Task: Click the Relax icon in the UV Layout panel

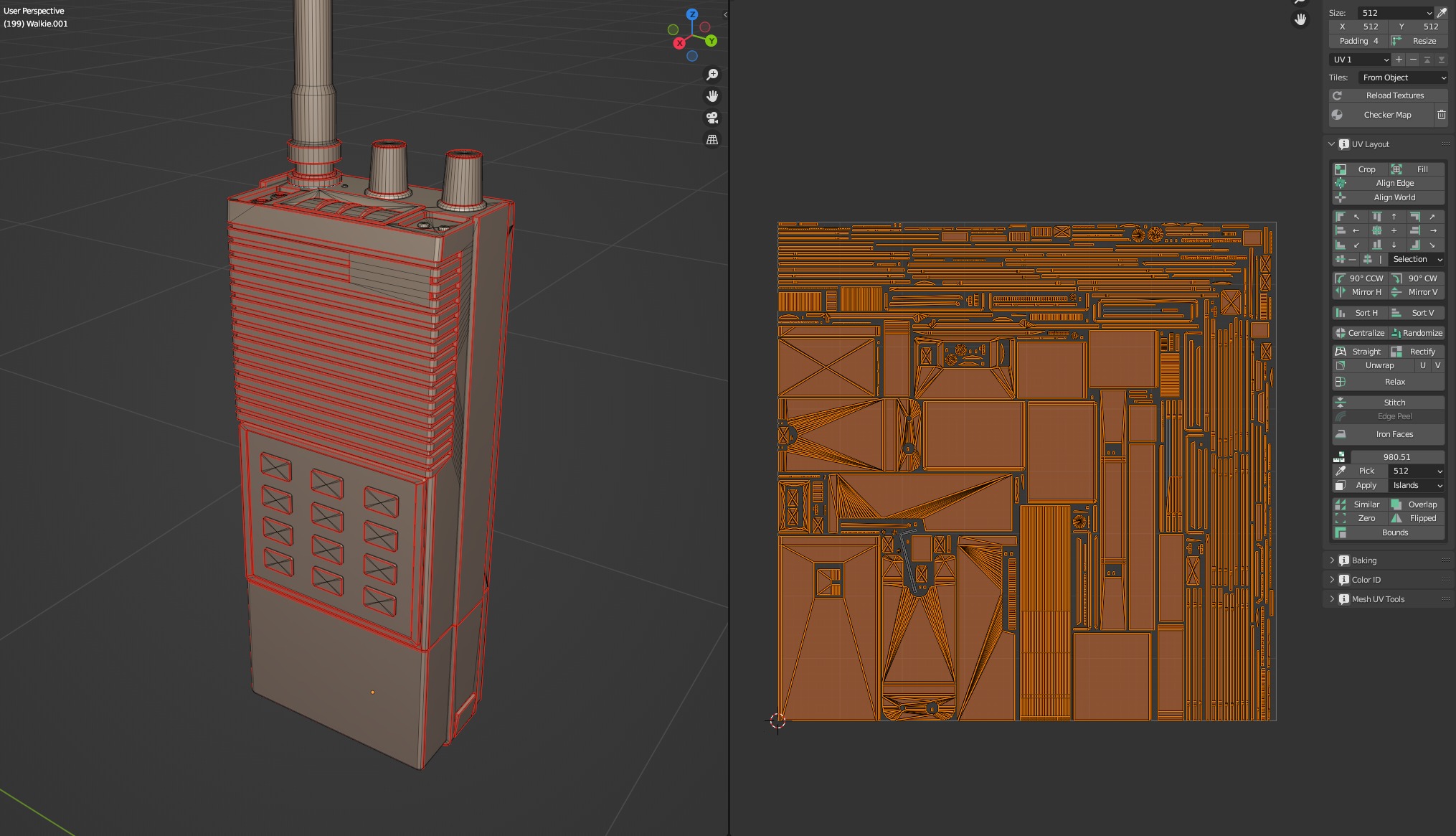Action: 1341,382
